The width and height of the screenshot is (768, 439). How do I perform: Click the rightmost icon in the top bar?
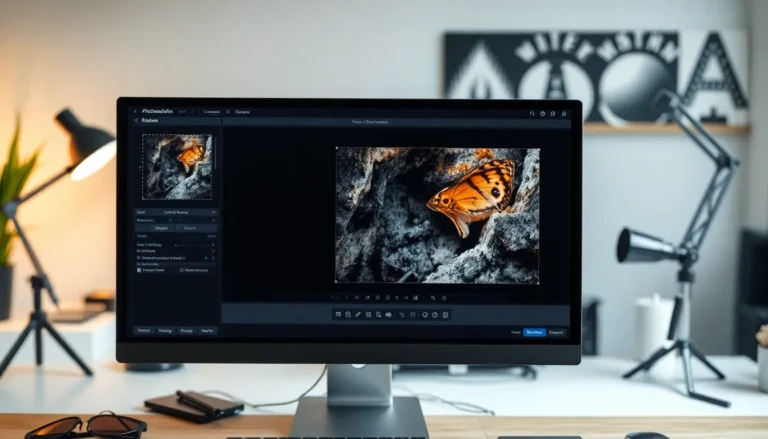pyautogui.click(x=565, y=113)
